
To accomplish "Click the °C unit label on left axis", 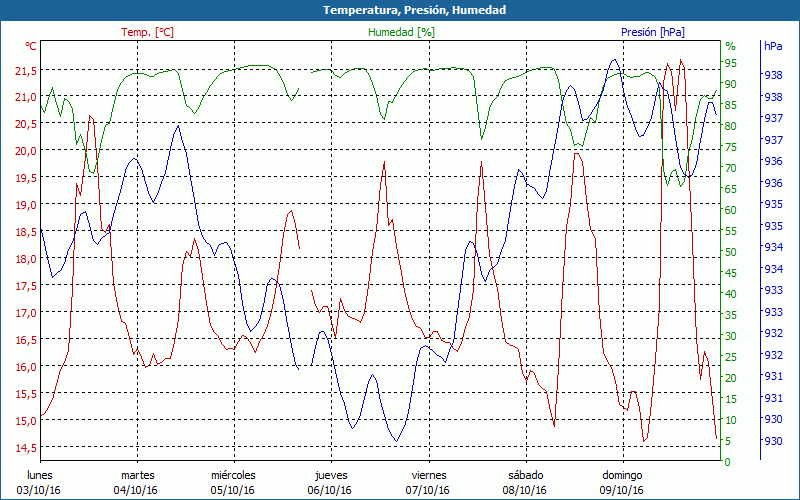I will (x=31, y=46).
